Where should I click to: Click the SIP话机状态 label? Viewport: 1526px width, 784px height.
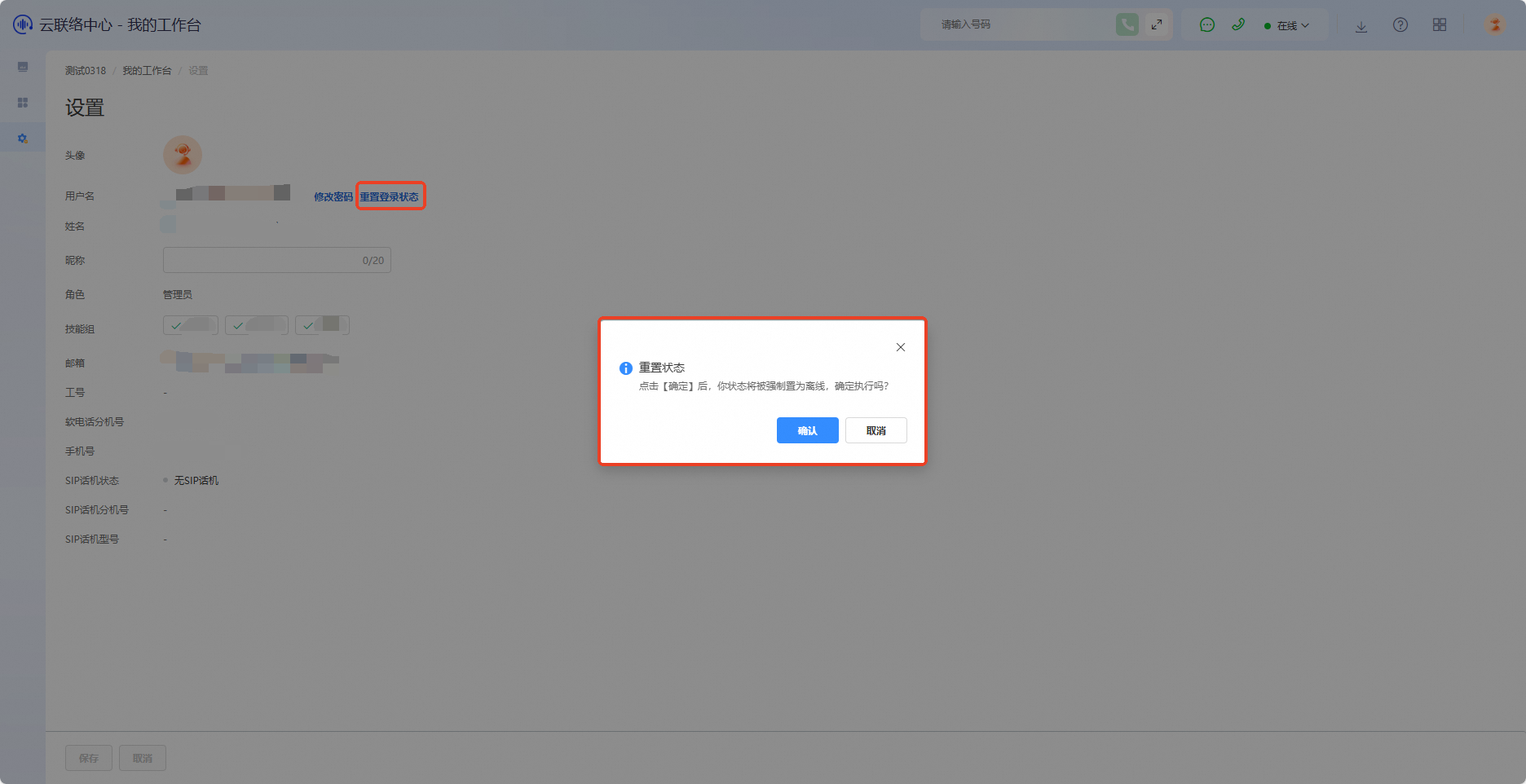[x=92, y=481]
